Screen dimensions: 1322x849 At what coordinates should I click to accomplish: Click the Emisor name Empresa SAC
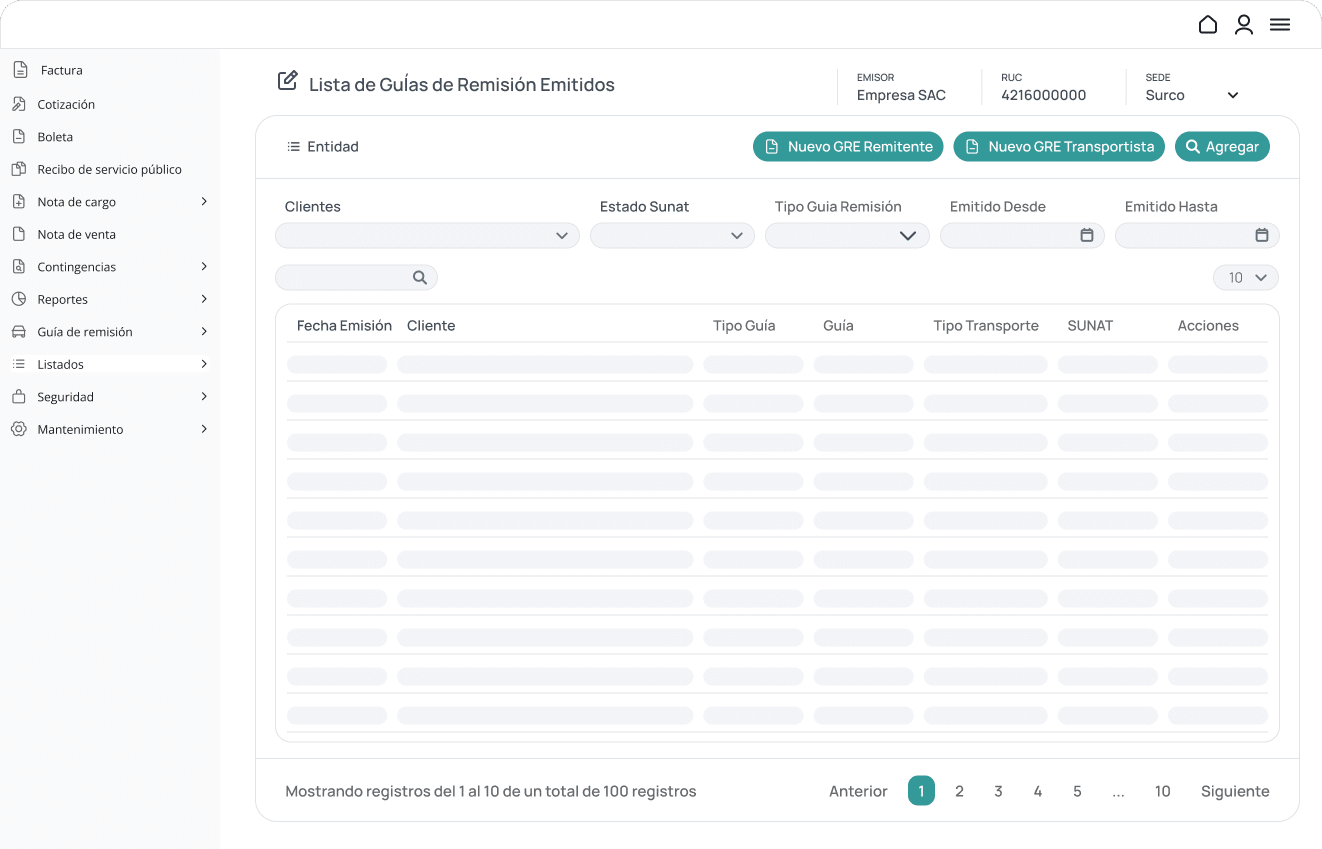(901, 96)
